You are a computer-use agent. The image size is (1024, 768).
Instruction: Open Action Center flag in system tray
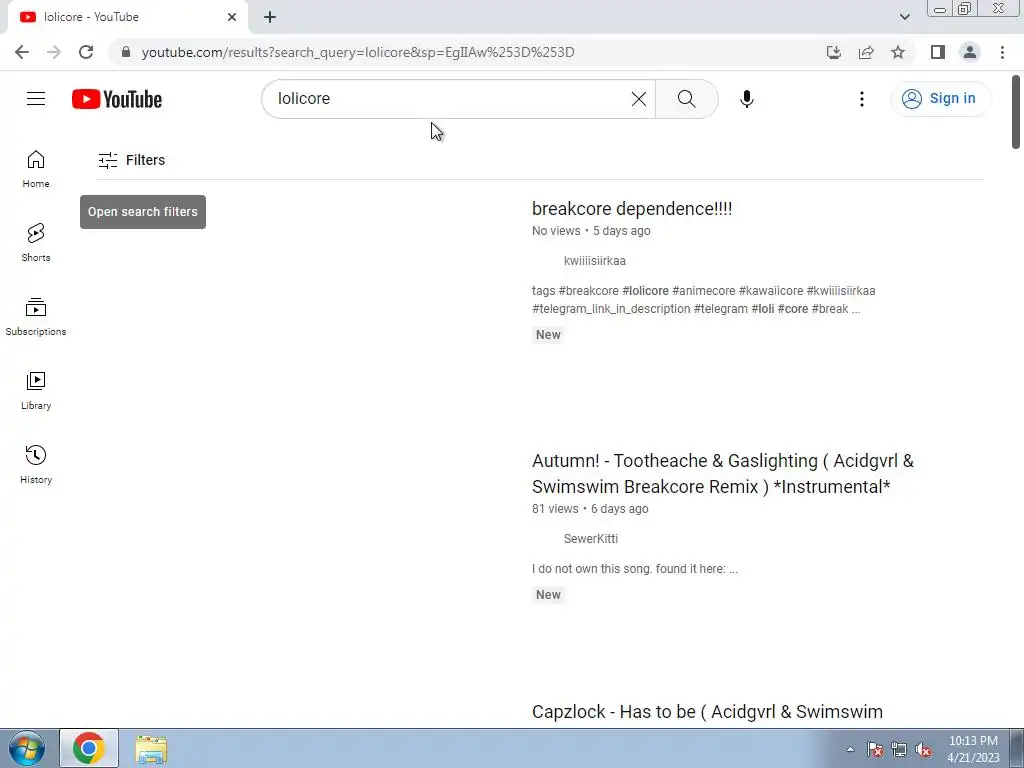point(874,749)
